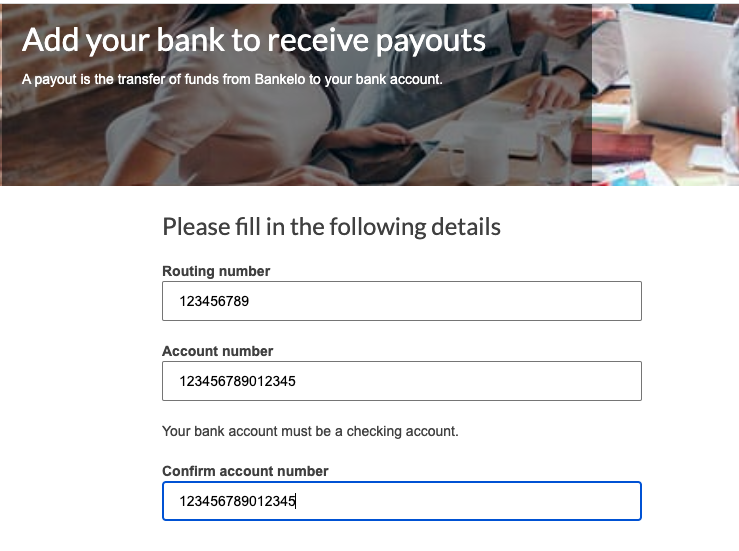
Task: Select the Confirm account number field
Action: point(402,501)
